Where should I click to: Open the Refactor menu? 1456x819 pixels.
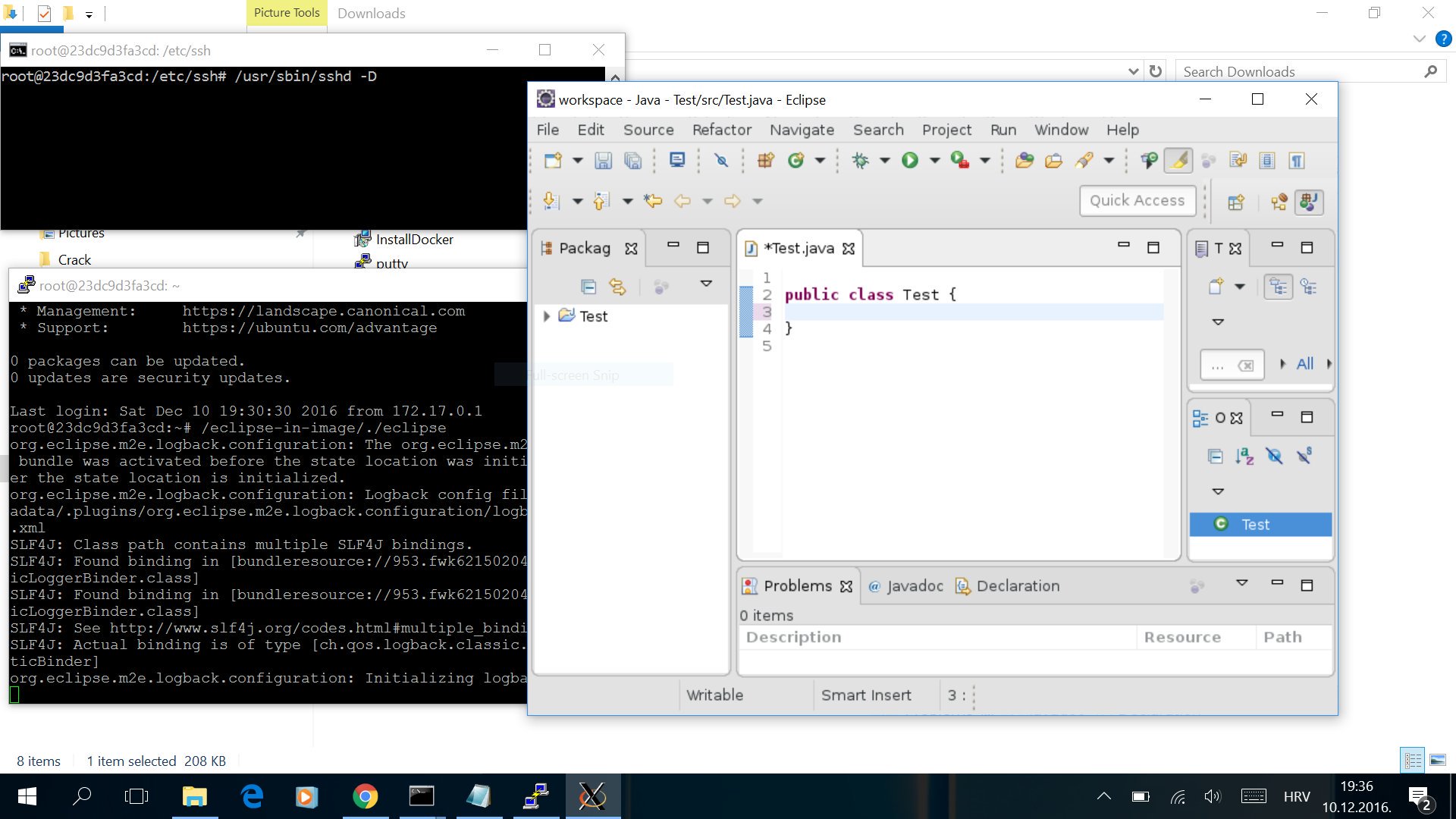tap(721, 130)
